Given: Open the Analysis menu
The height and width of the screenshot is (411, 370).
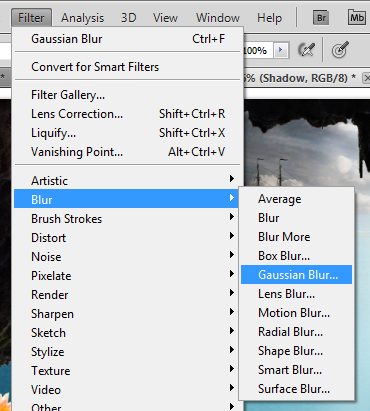Looking at the screenshot, I should (82, 18).
